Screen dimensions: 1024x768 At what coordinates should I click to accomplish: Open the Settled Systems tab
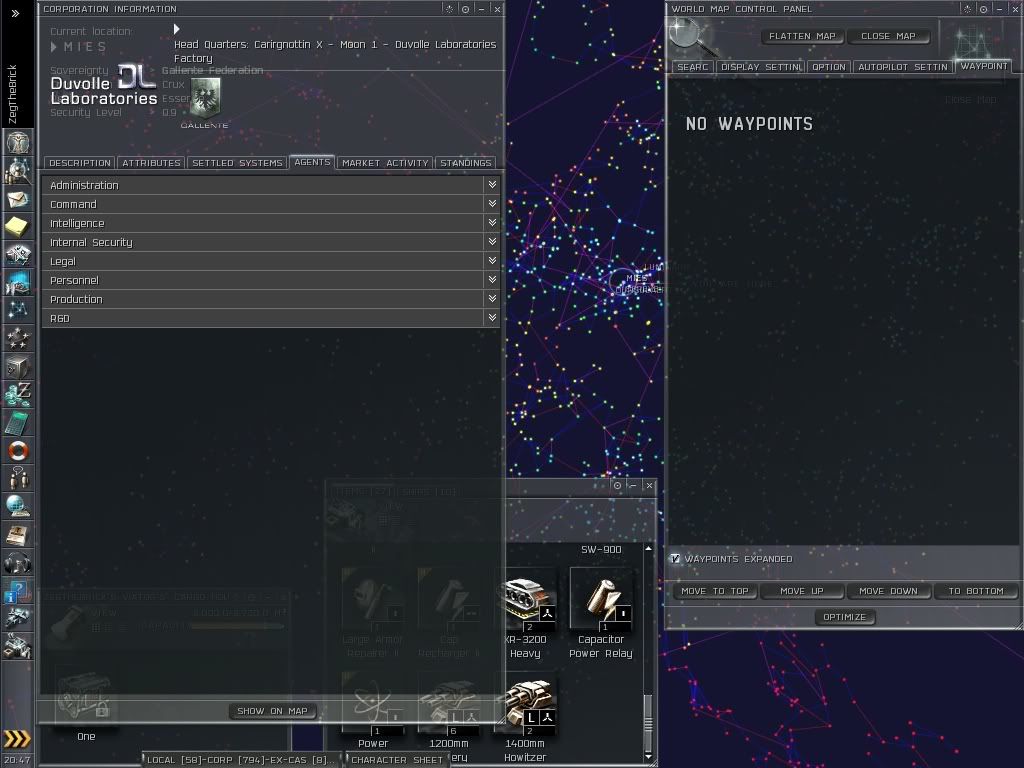[x=237, y=163]
